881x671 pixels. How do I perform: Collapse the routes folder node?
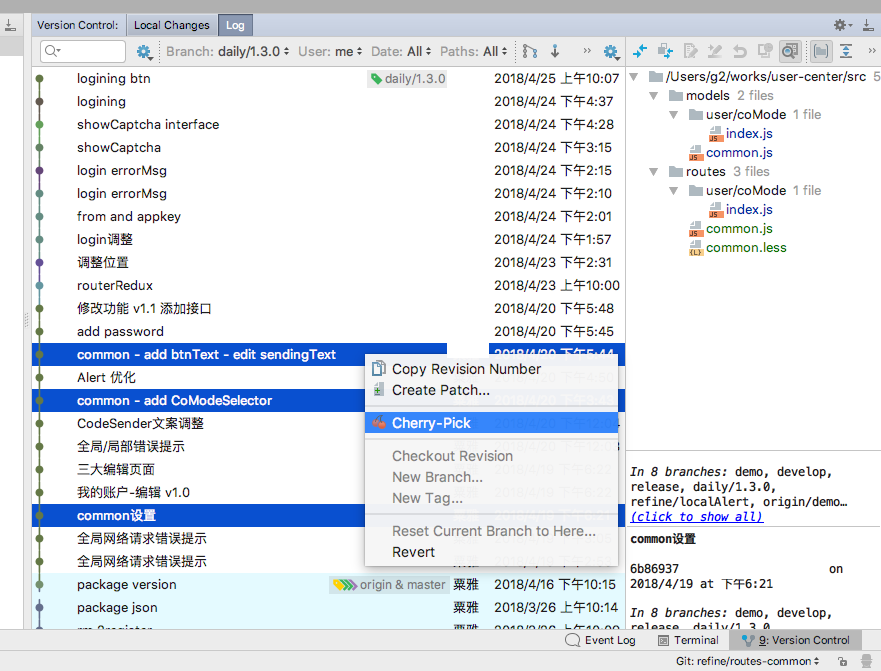tap(653, 172)
